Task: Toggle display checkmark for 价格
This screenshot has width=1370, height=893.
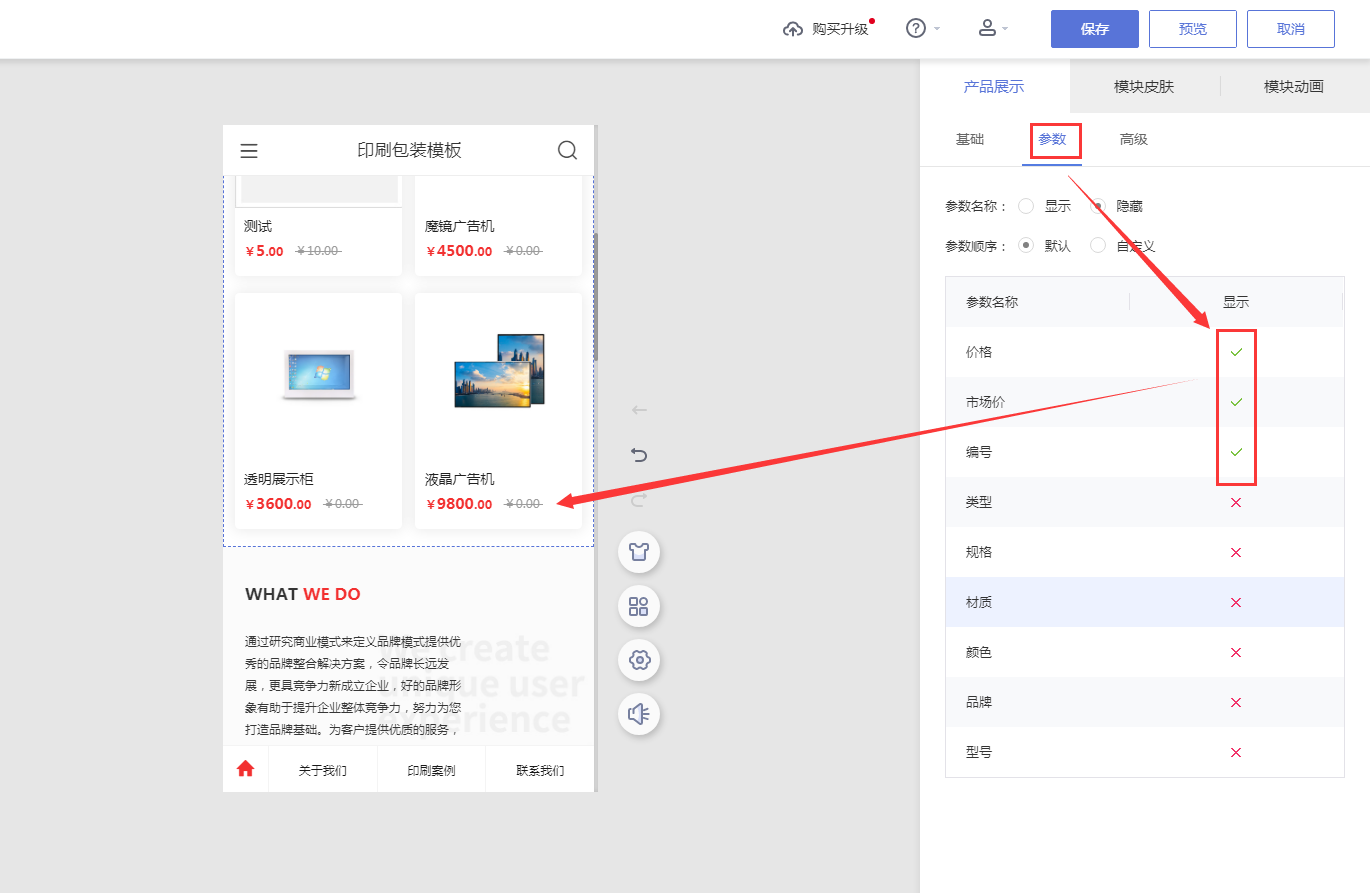Action: coord(1236,352)
